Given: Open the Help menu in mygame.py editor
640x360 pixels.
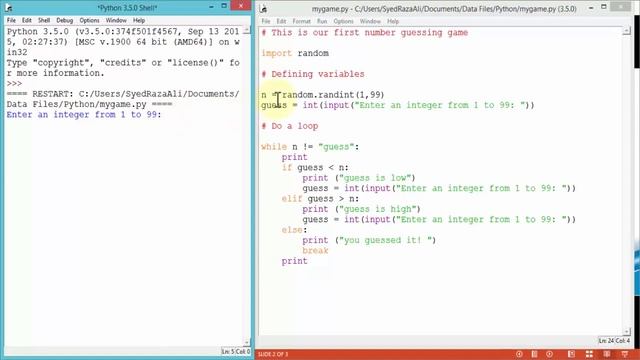Looking at the screenshot, I should click(393, 21).
